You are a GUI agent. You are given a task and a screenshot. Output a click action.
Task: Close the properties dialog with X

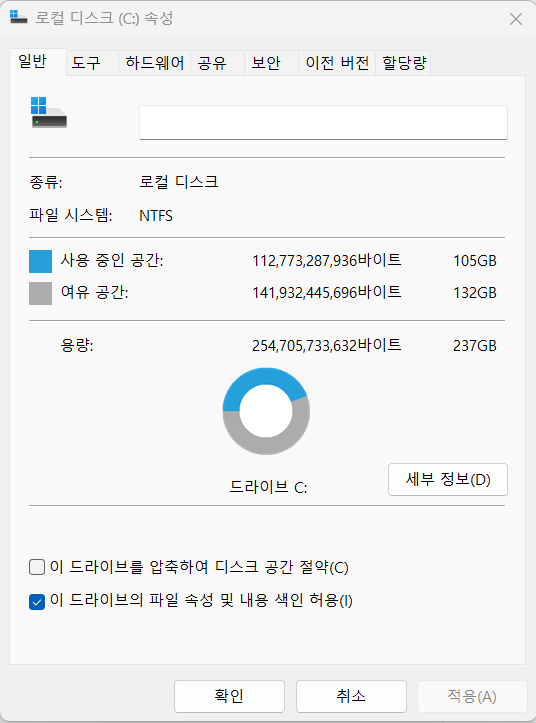516,19
